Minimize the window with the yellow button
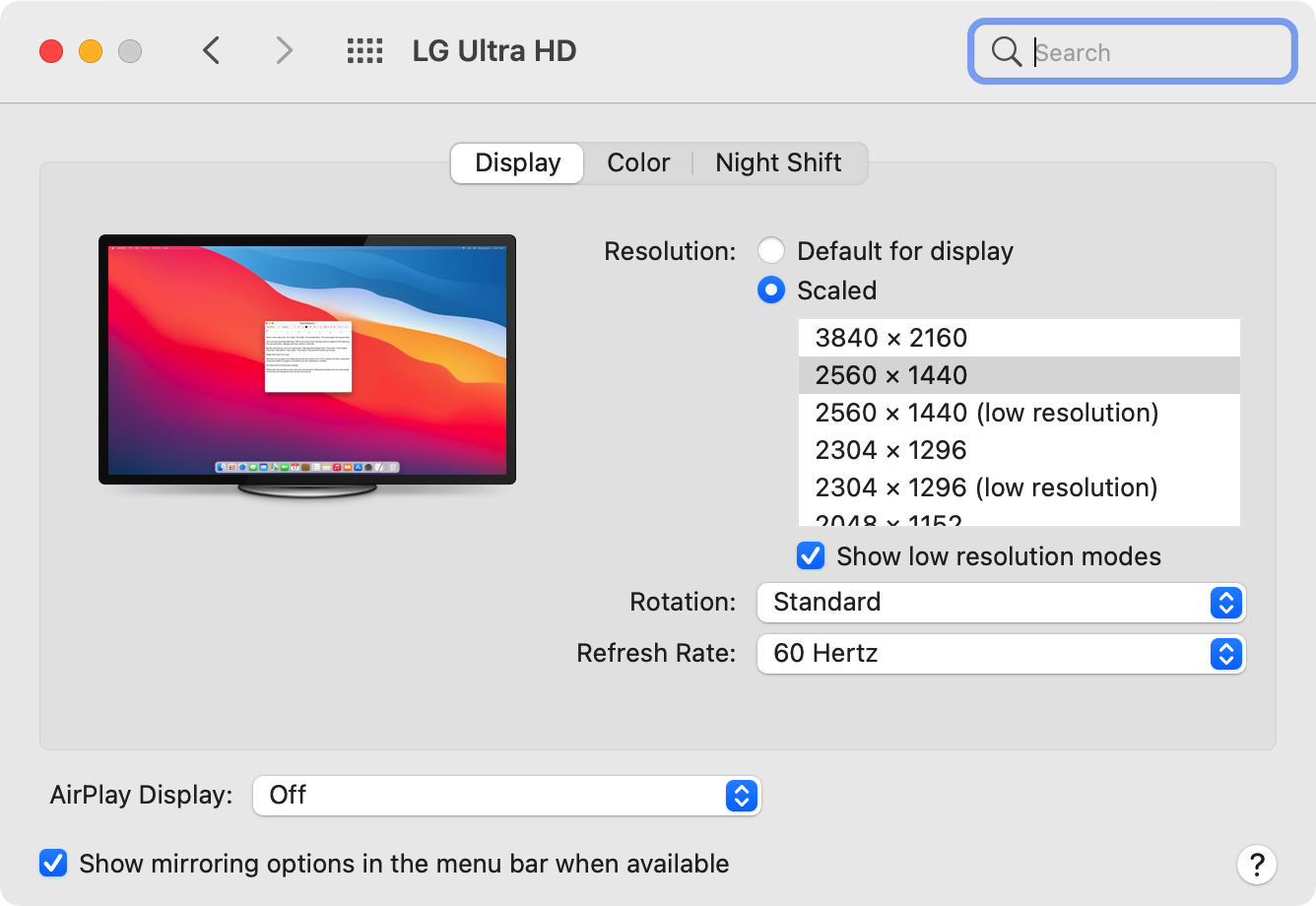This screenshot has height=906, width=1316. pyautogui.click(x=91, y=50)
